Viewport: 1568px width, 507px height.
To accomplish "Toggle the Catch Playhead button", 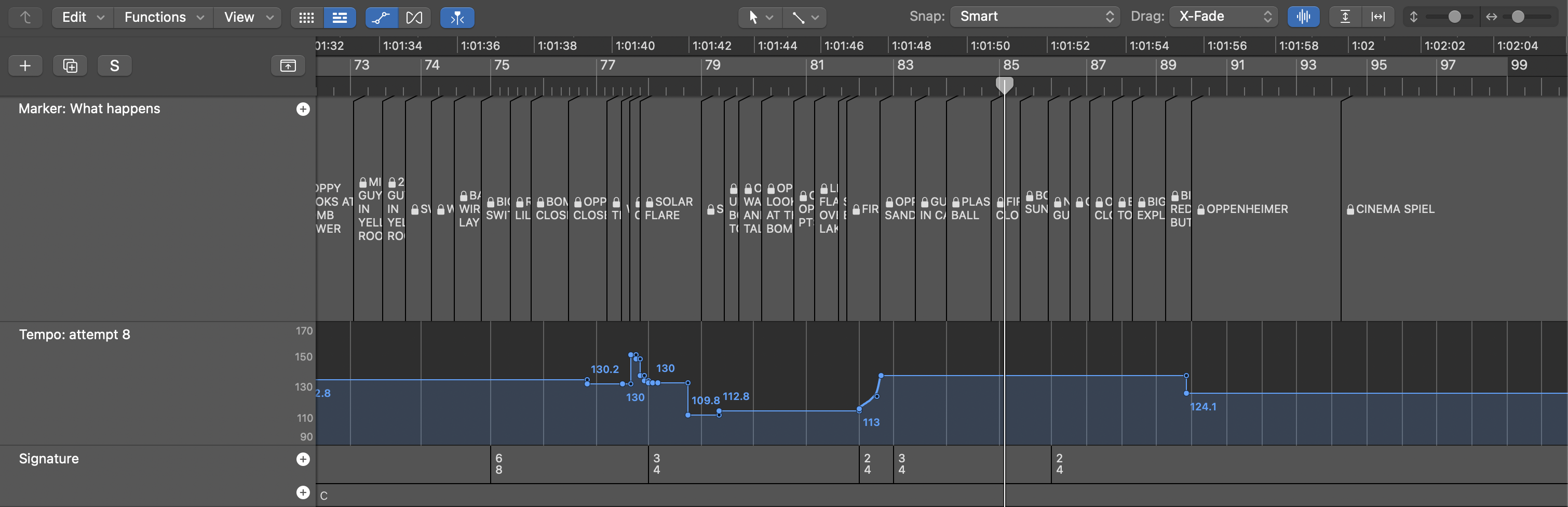I will point(457,18).
